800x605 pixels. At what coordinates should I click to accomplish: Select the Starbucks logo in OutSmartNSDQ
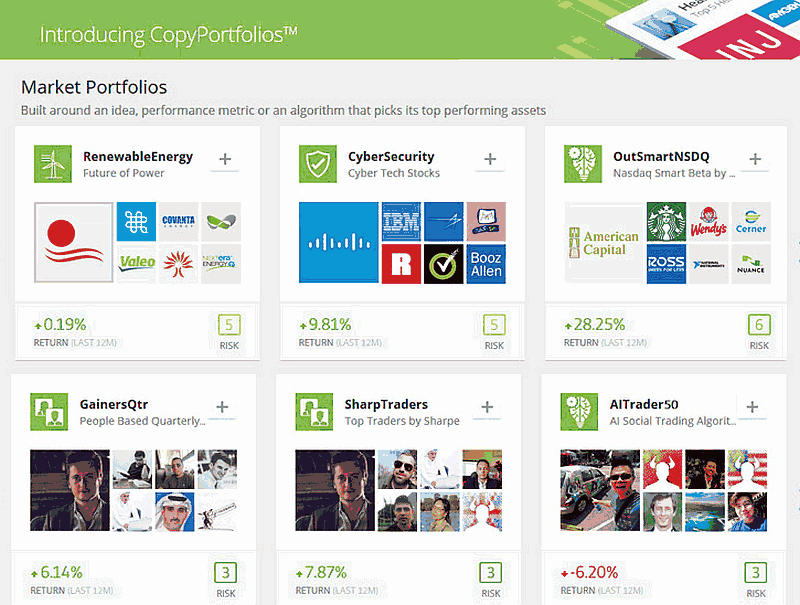pyautogui.click(x=665, y=222)
